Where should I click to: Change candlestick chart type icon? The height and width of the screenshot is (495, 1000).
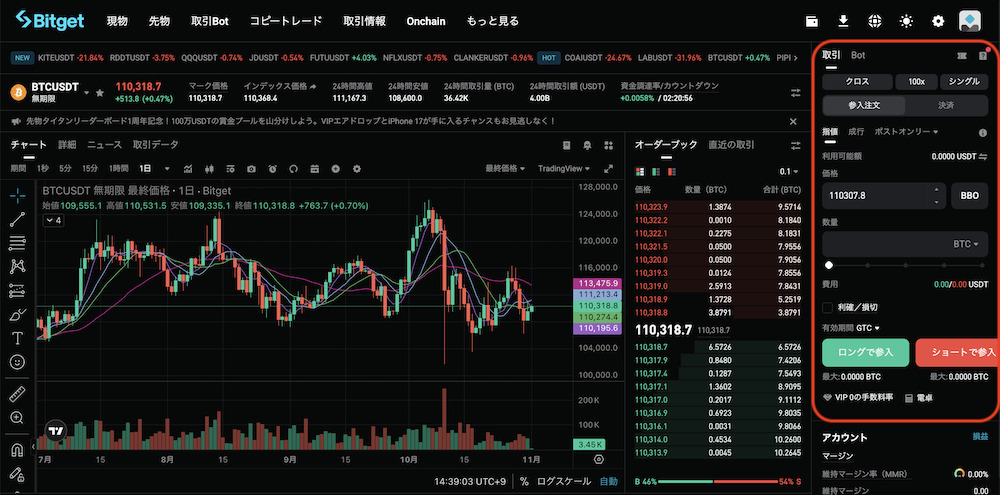click(x=208, y=169)
